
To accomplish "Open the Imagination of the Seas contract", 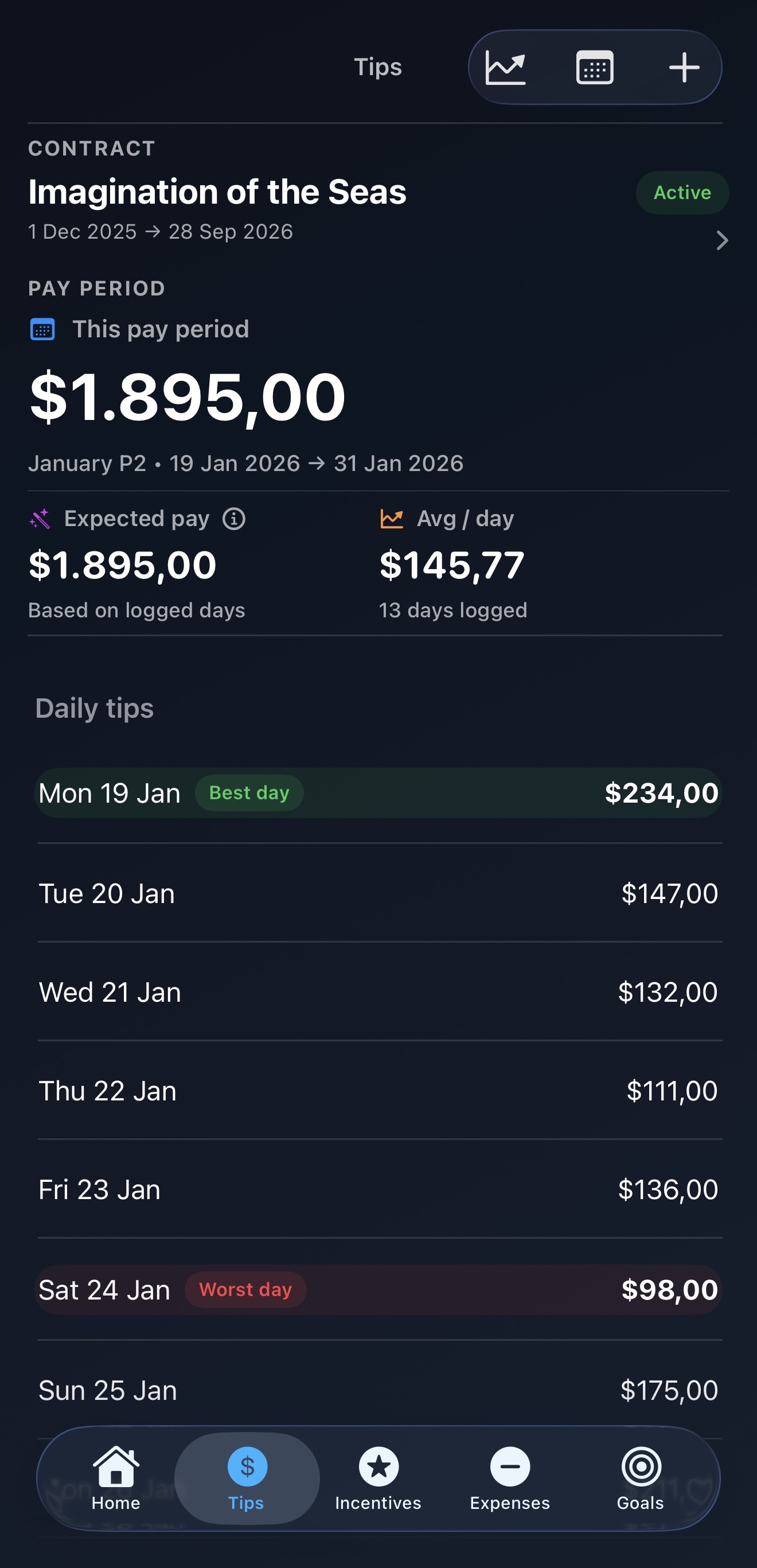I will pyautogui.click(x=217, y=192).
